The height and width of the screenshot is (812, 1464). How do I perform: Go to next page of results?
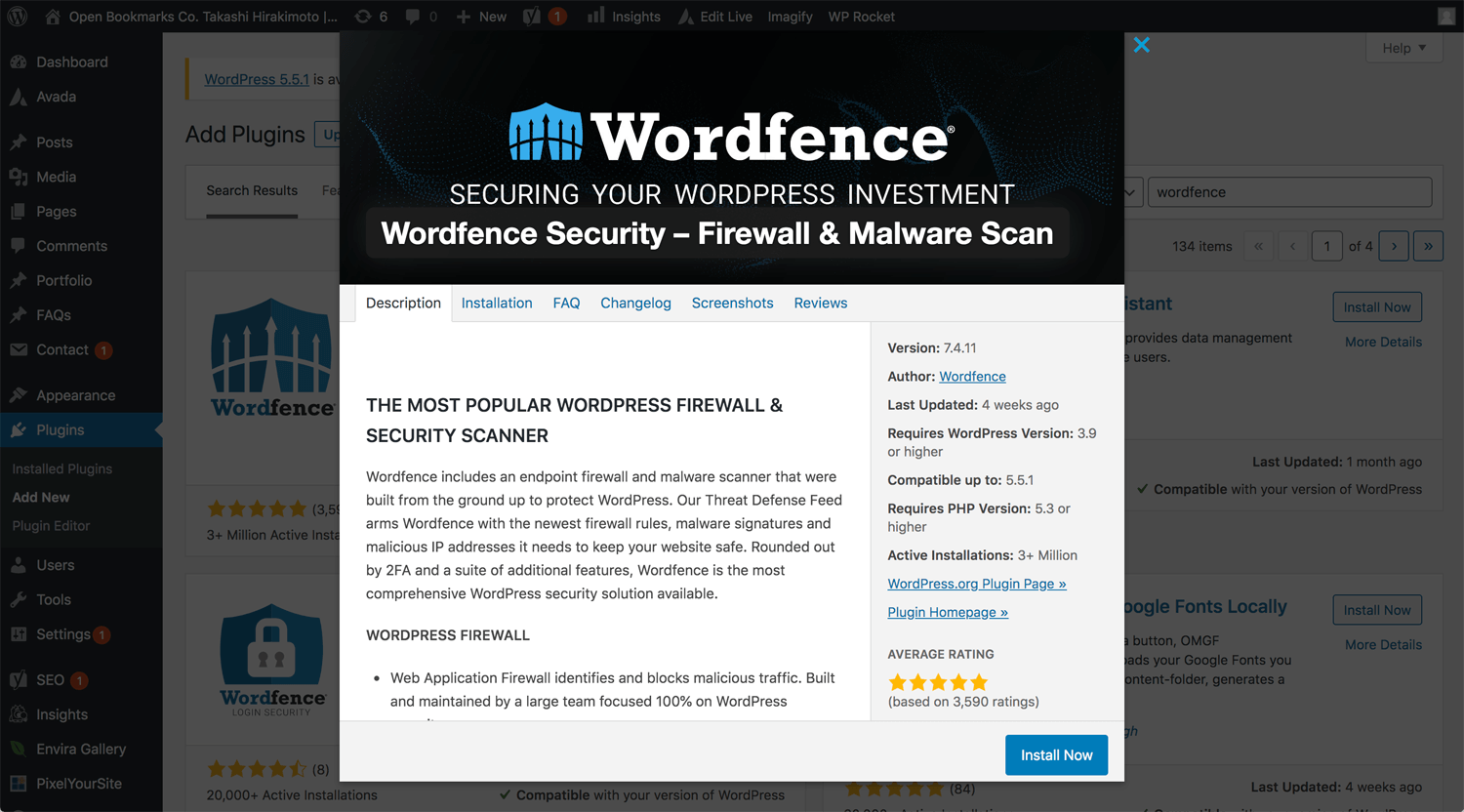click(1394, 246)
